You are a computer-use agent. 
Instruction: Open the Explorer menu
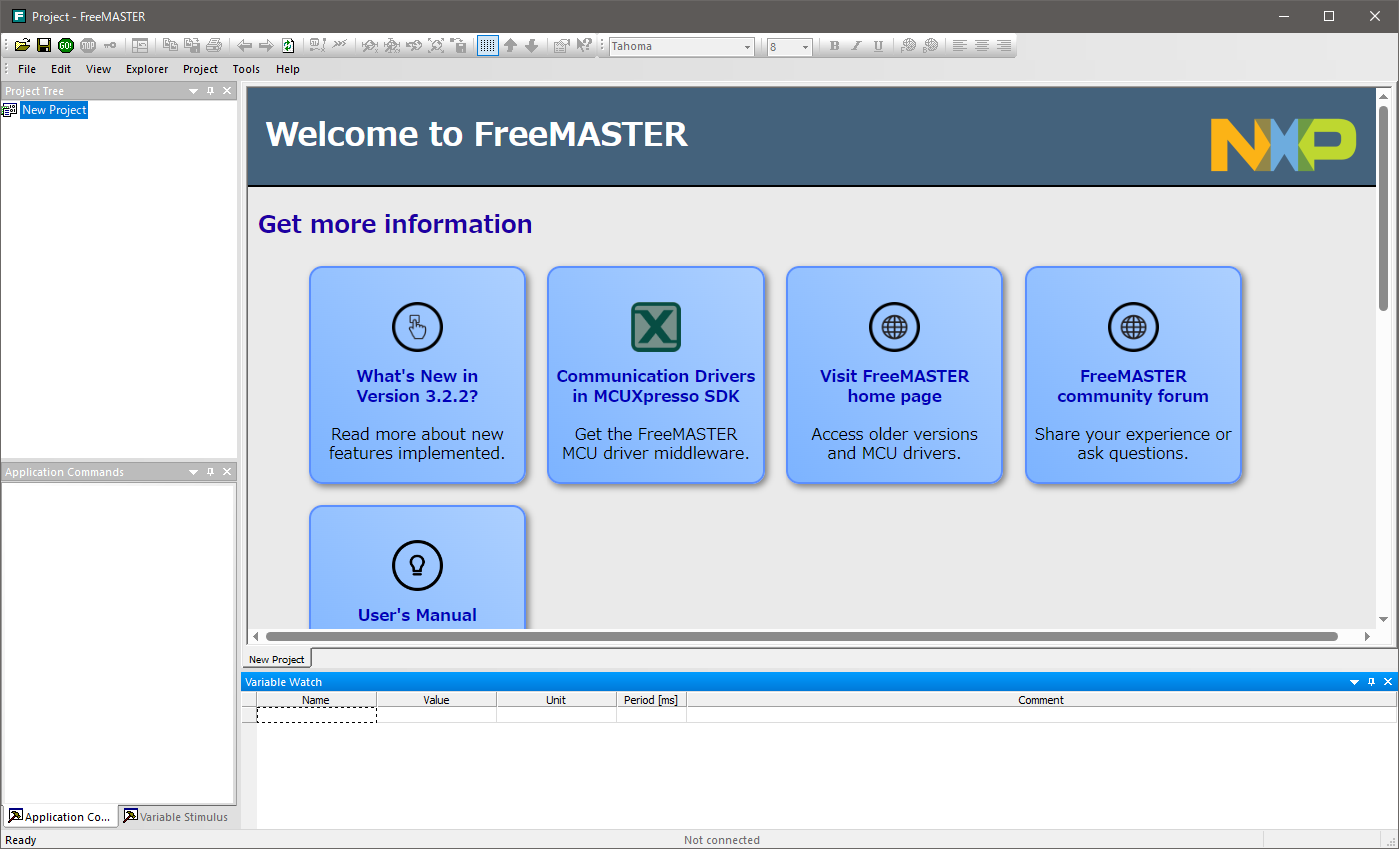coord(147,69)
